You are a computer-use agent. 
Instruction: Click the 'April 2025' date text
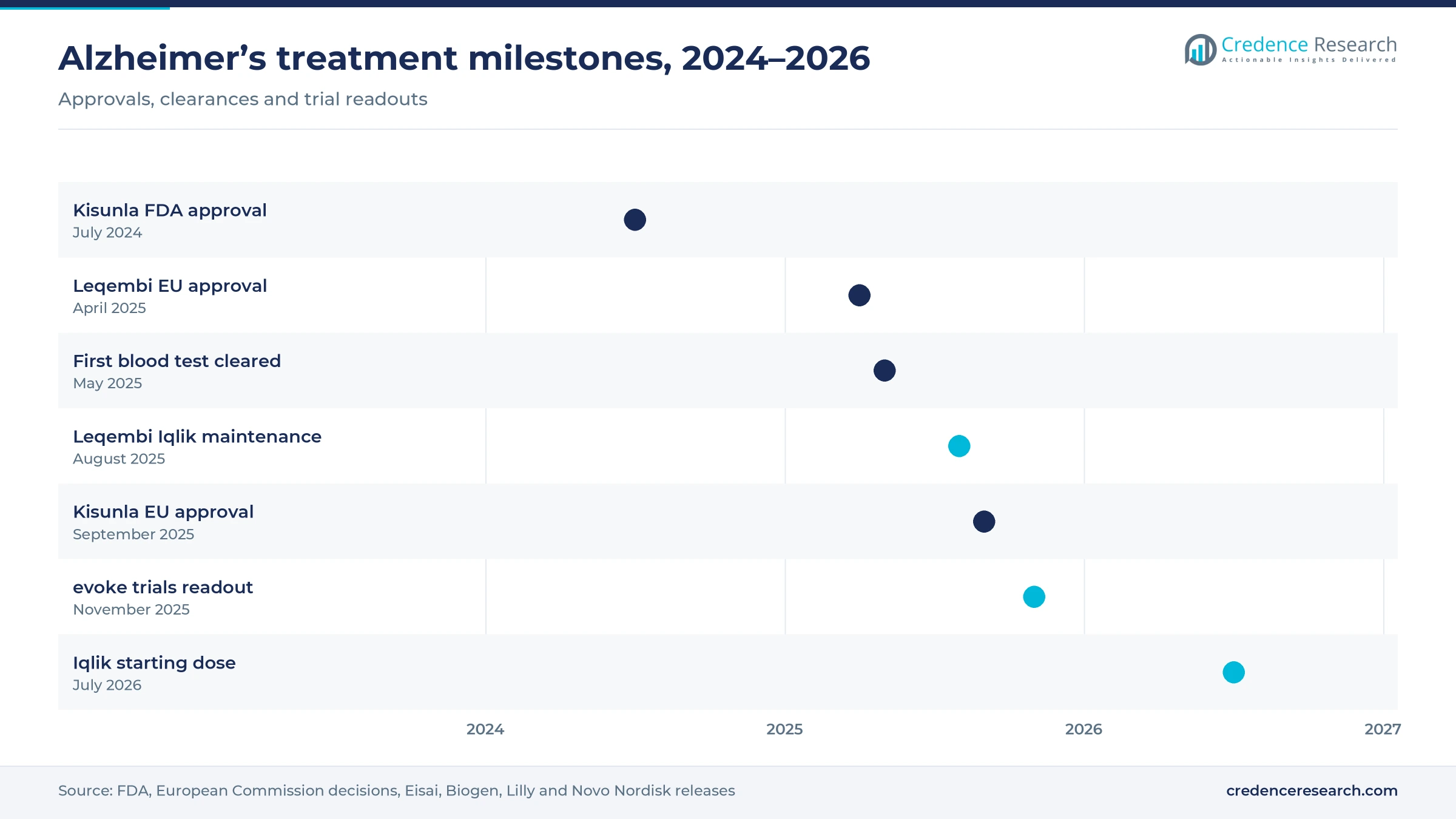coord(109,308)
